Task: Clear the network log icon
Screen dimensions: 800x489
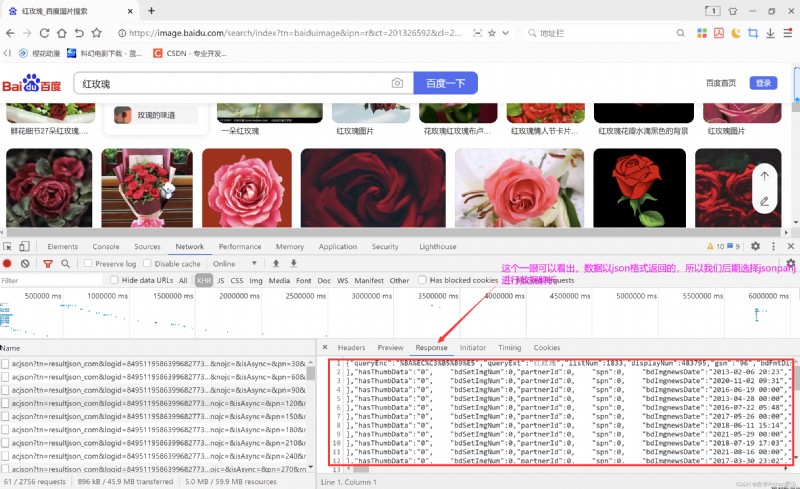Action: pyautogui.click(x=25, y=264)
